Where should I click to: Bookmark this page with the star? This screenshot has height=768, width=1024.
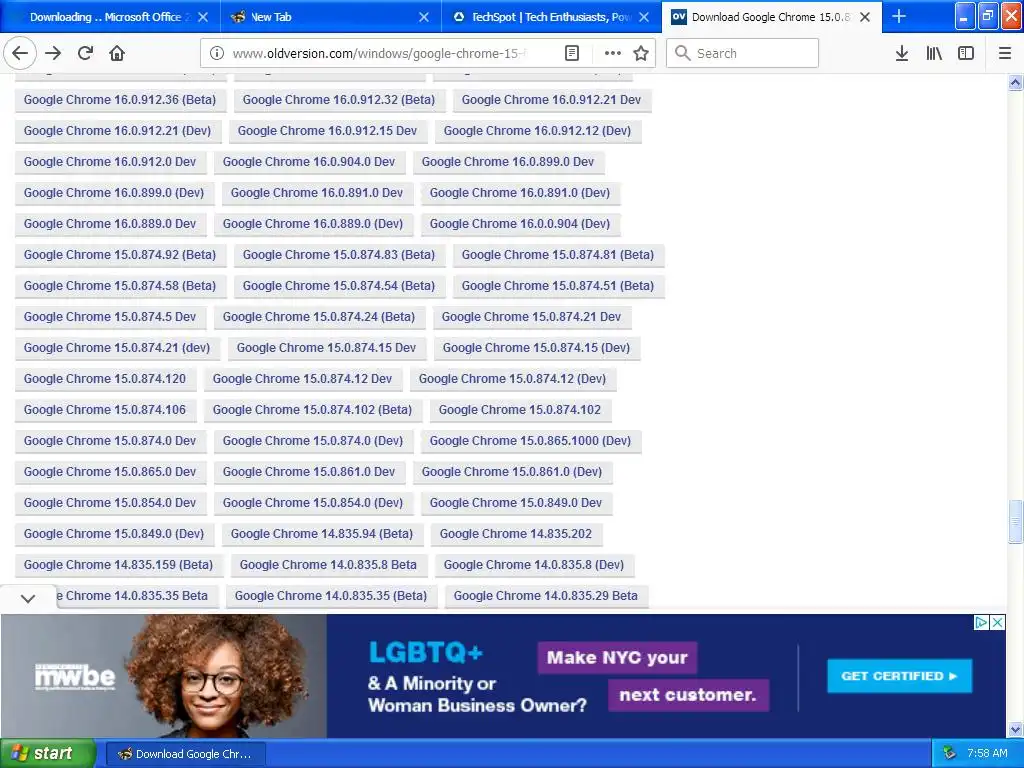click(x=641, y=54)
